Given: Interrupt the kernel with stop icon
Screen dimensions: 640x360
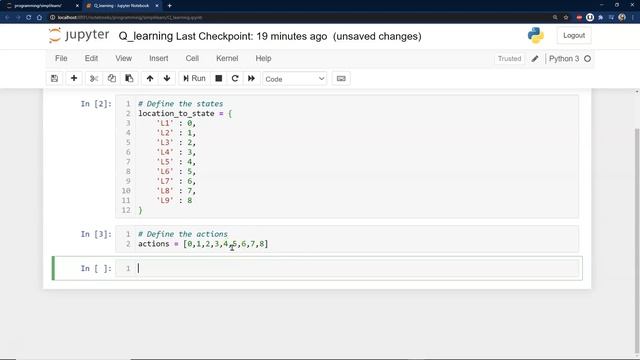Looking at the screenshot, I should 219,78.
